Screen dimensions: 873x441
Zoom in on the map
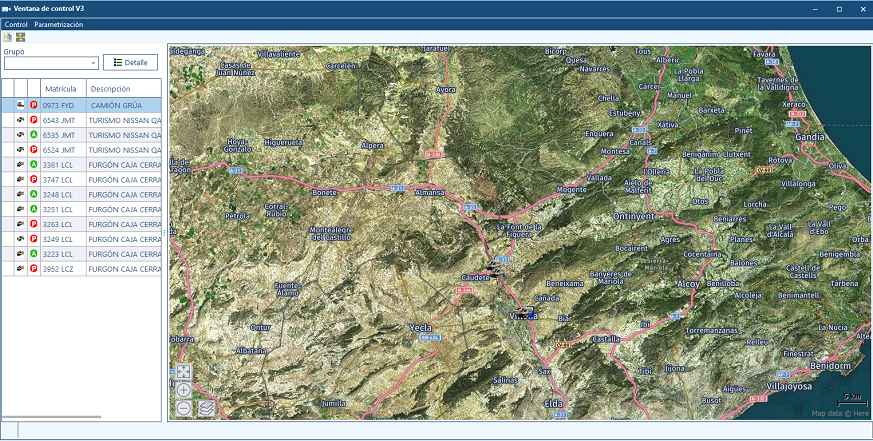[184, 390]
